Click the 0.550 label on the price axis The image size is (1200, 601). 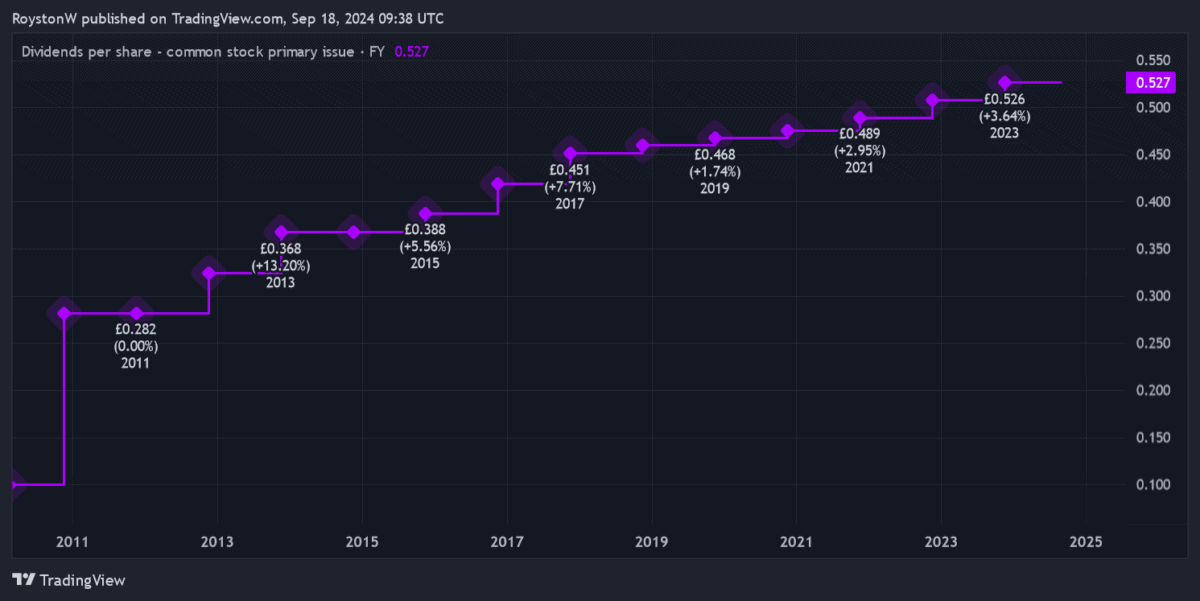[x=1147, y=60]
